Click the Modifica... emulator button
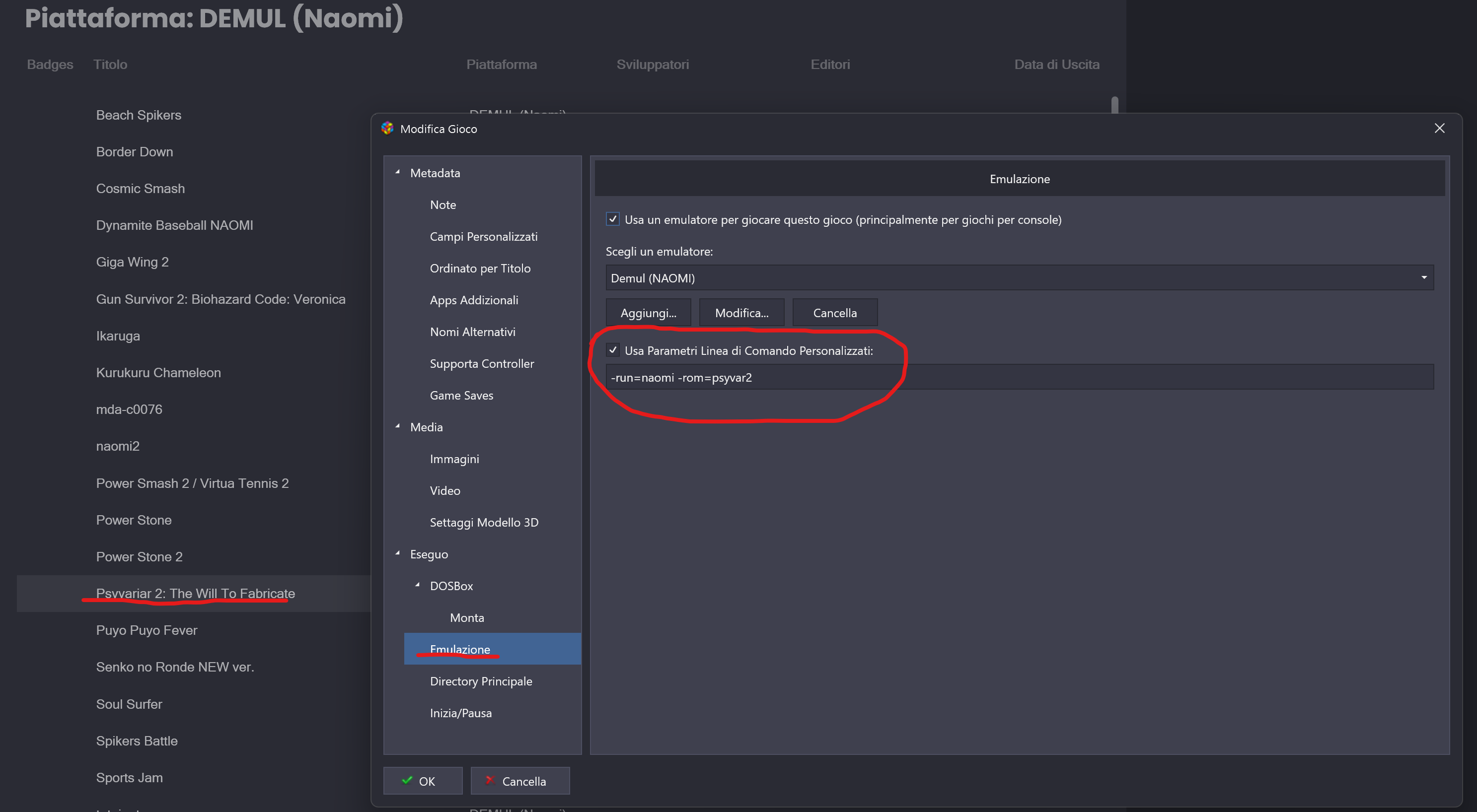This screenshot has height=812, width=1477. (741, 313)
